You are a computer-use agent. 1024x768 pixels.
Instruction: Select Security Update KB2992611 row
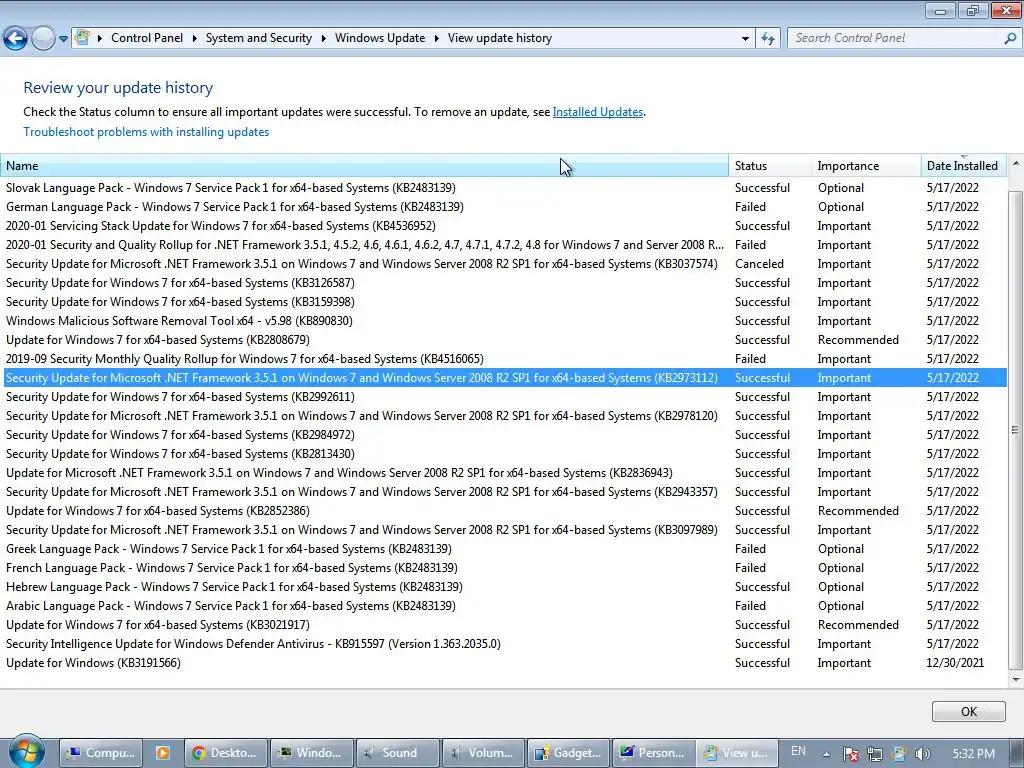pyautogui.click(x=505, y=397)
